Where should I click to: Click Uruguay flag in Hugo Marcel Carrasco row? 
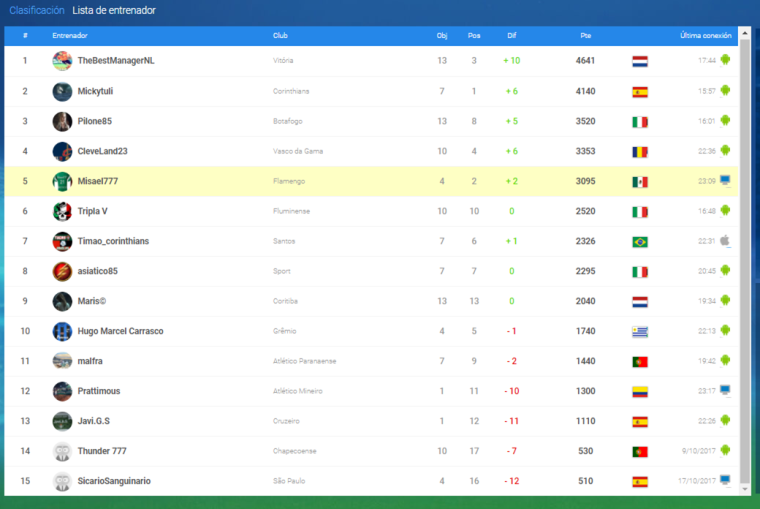click(640, 332)
